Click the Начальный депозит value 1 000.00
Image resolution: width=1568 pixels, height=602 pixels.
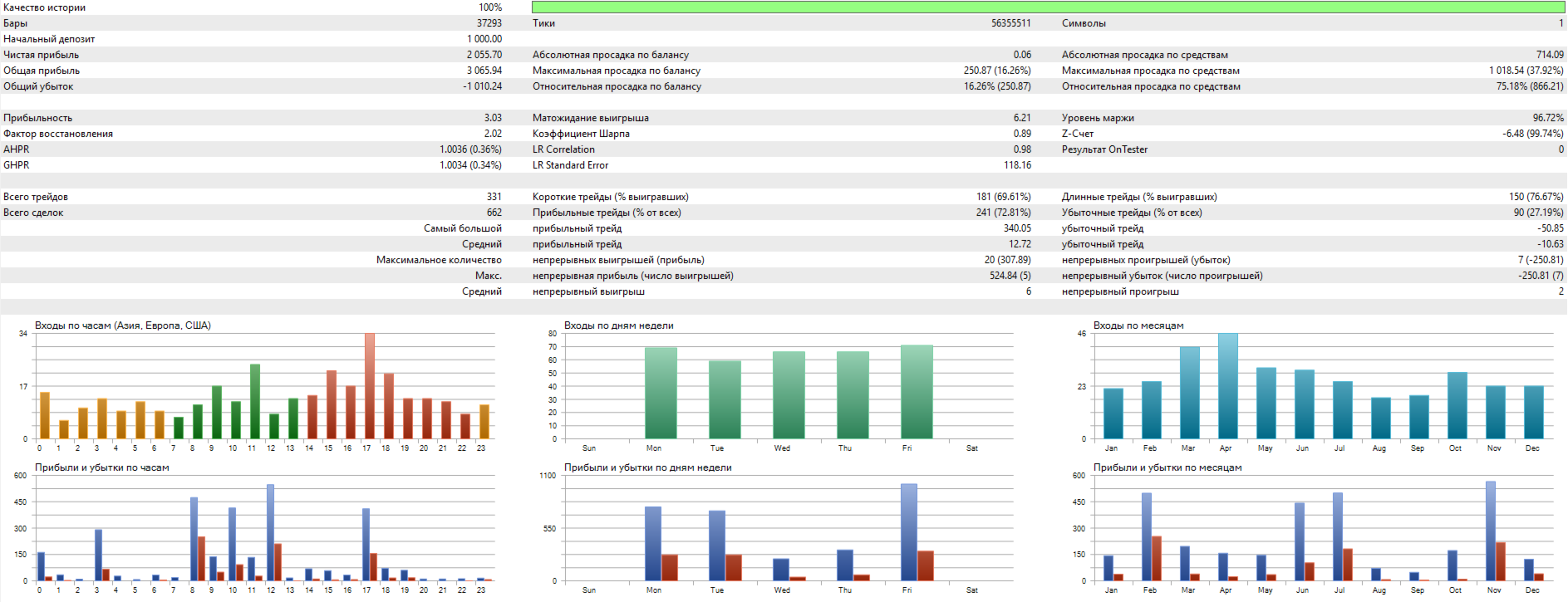point(484,39)
